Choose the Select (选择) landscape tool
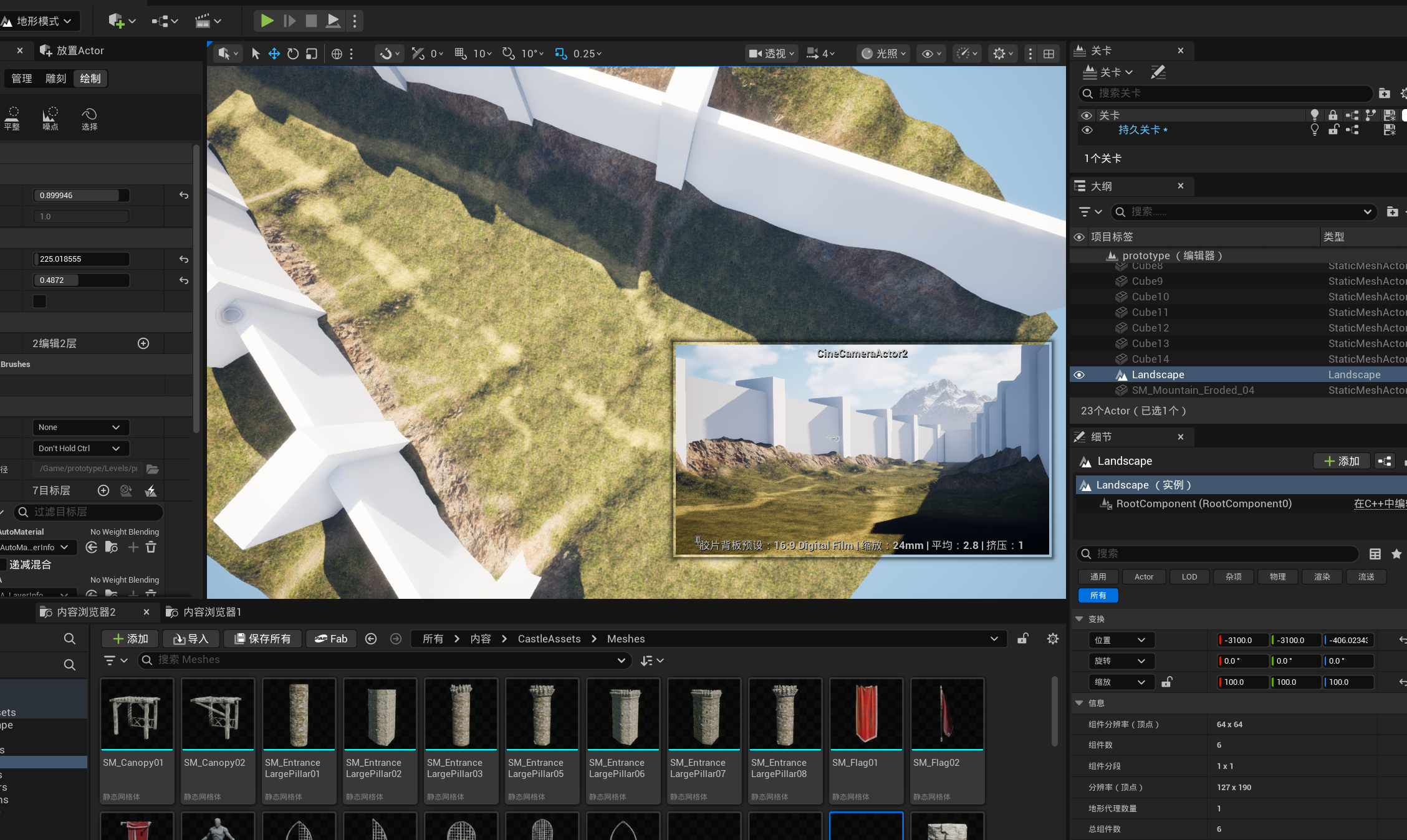Screen dimensions: 1407x840 click(x=89, y=118)
